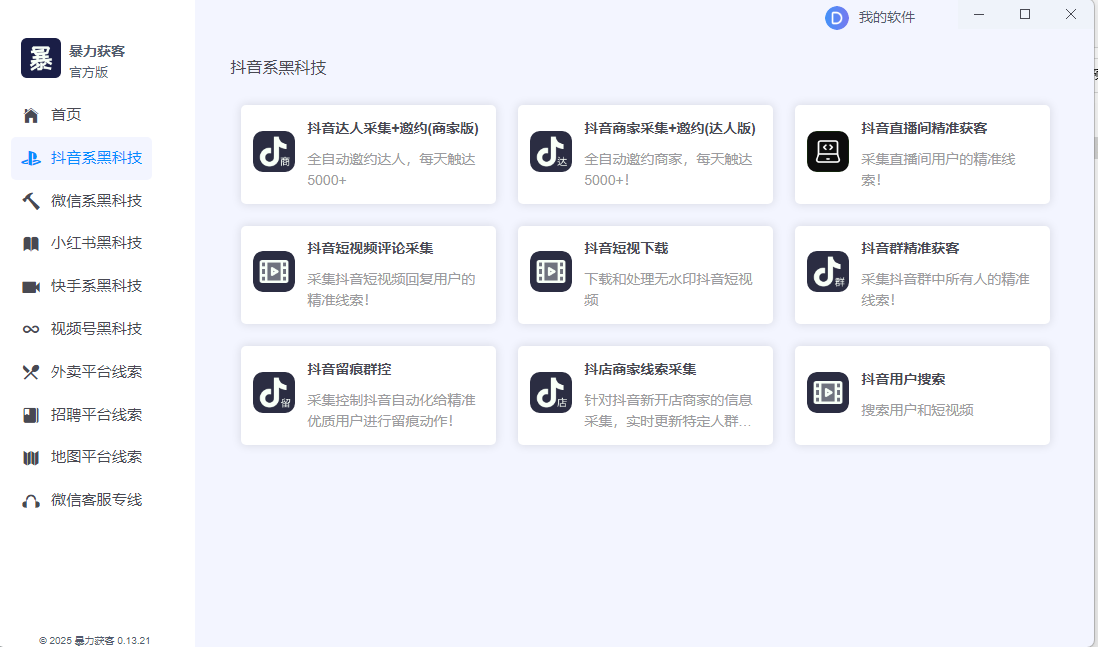Viewport: 1098px width, 647px height.
Task: Click the 暴力获客 app logo icon
Action: (x=41, y=58)
